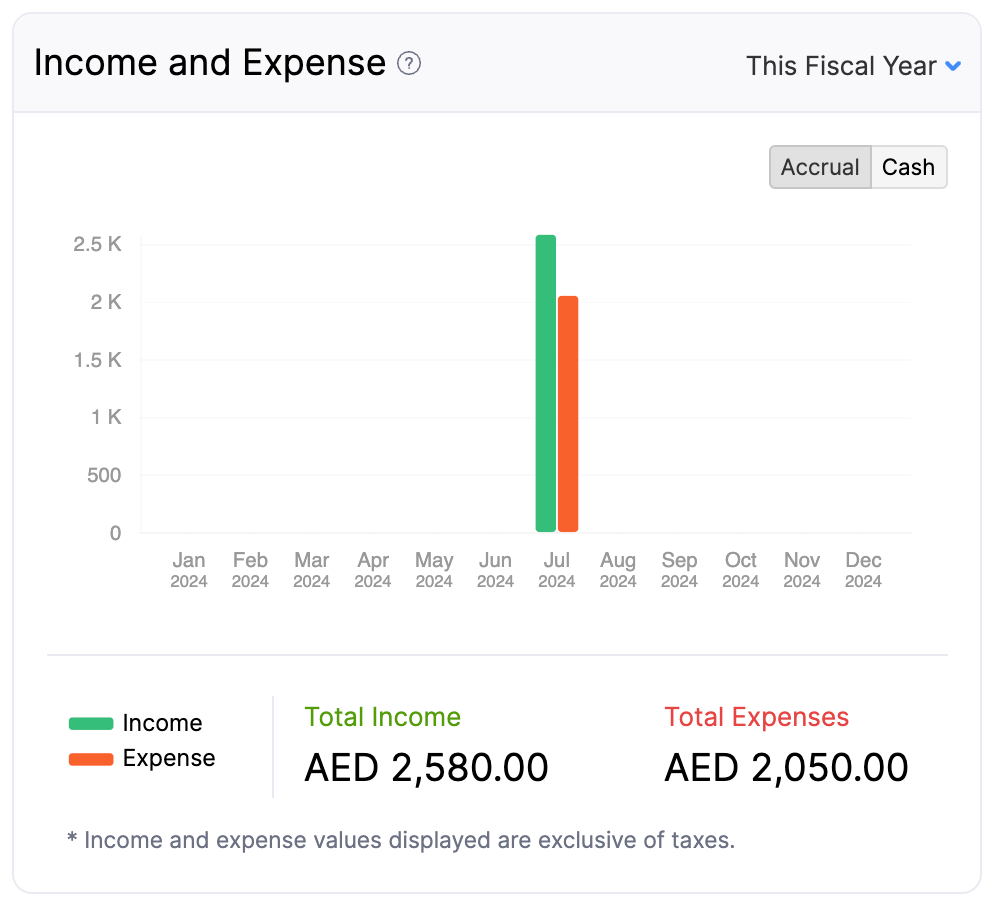This screenshot has height=910, width=992.
Task: Enable the Accrual accounting mode
Action: [x=820, y=167]
